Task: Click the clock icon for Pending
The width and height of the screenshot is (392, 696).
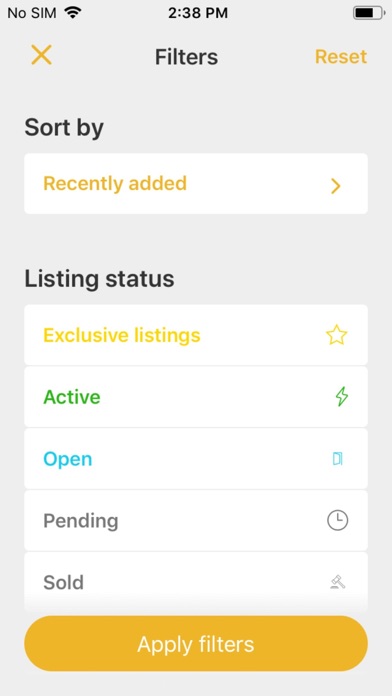Action: (337, 520)
